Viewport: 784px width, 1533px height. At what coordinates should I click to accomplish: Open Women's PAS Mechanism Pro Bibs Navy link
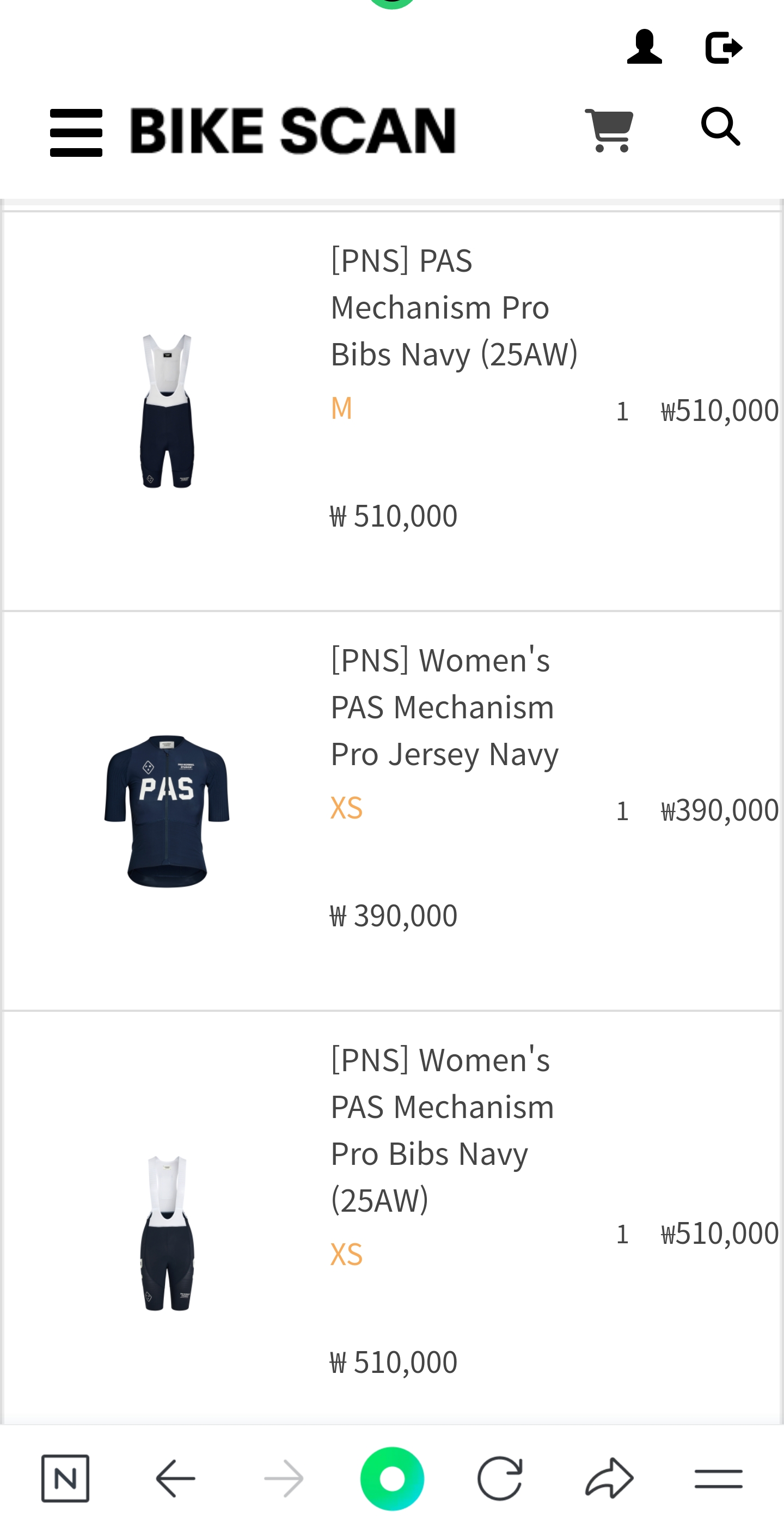pos(442,1129)
